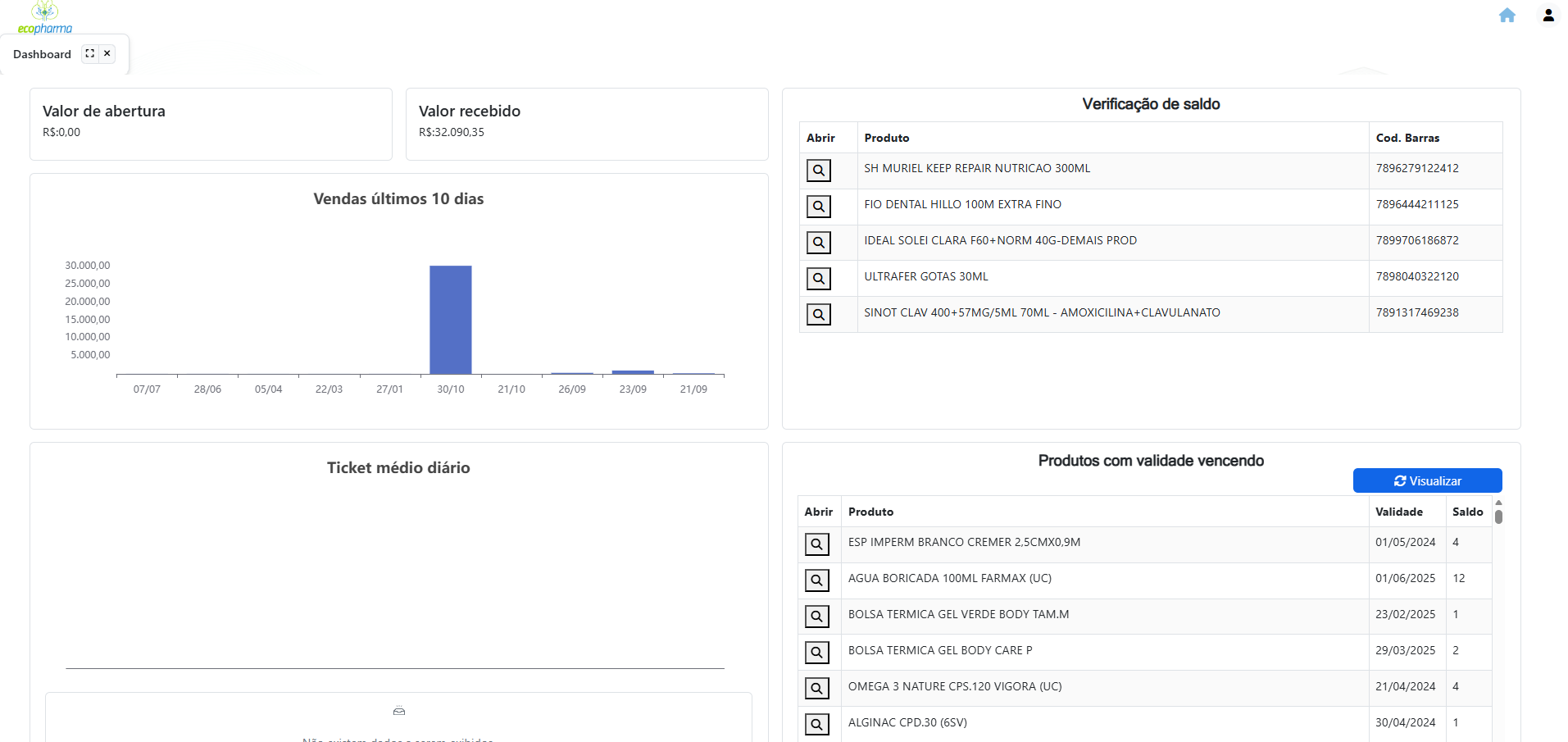Click the R$:32.090,35 value
The image size is (1568, 742).
click(452, 132)
